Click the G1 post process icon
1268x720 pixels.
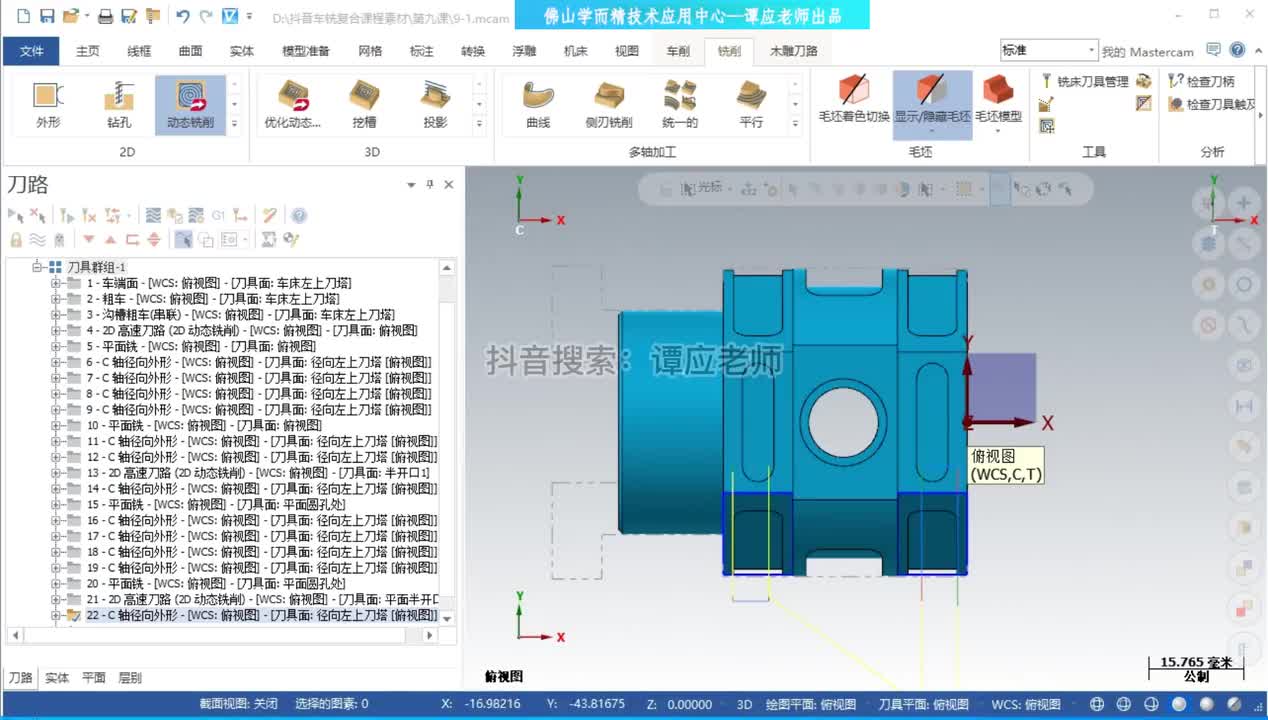point(218,215)
